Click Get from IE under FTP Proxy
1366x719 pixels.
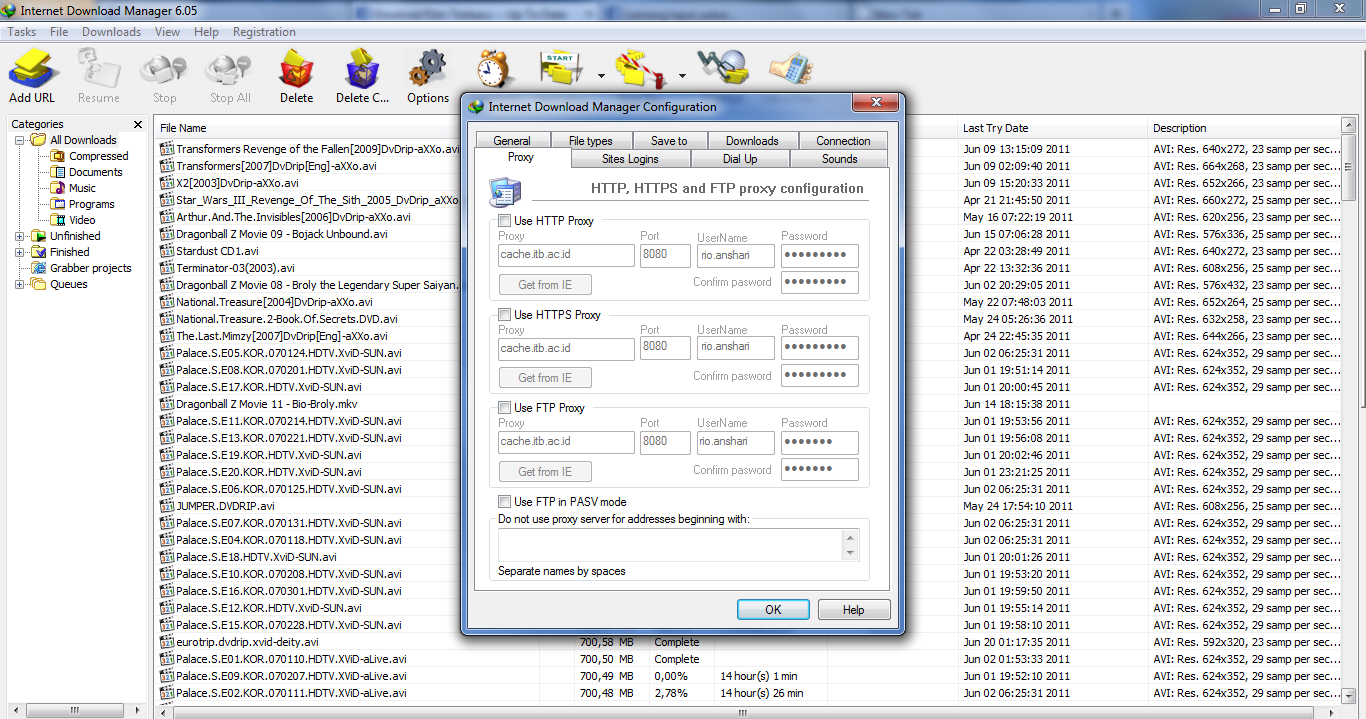(x=545, y=472)
